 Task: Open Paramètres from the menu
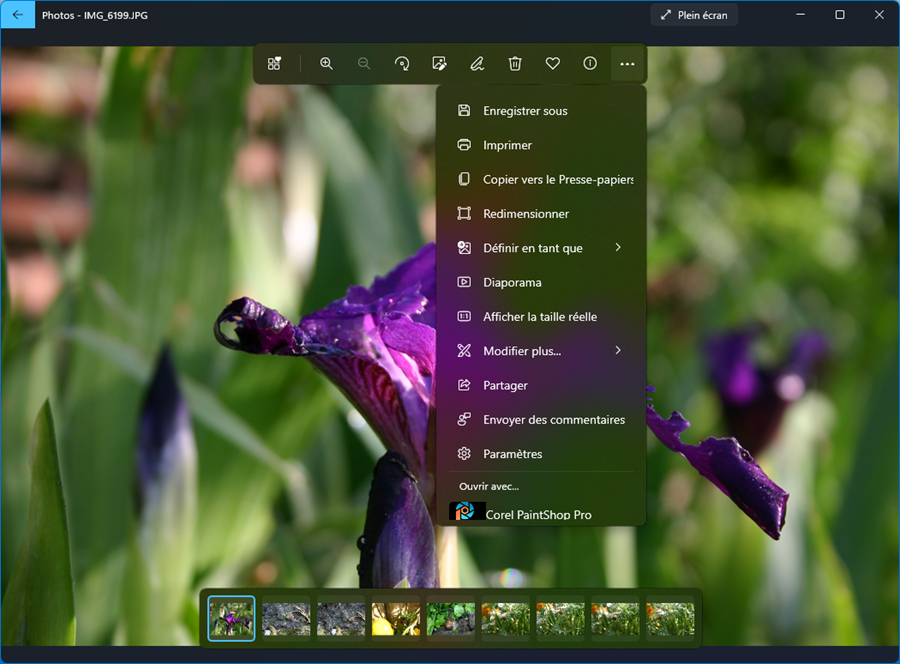click(512, 454)
